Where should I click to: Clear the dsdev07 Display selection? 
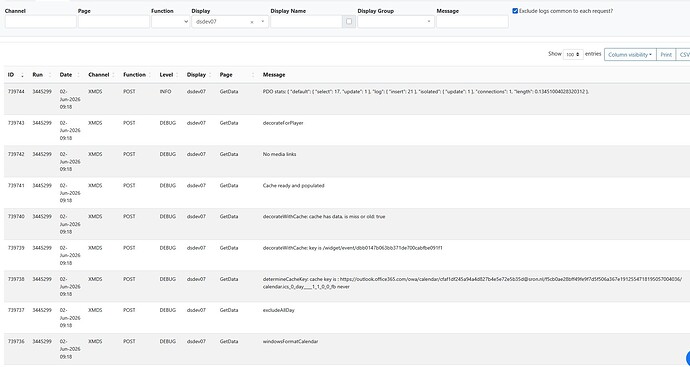[x=252, y=22]
